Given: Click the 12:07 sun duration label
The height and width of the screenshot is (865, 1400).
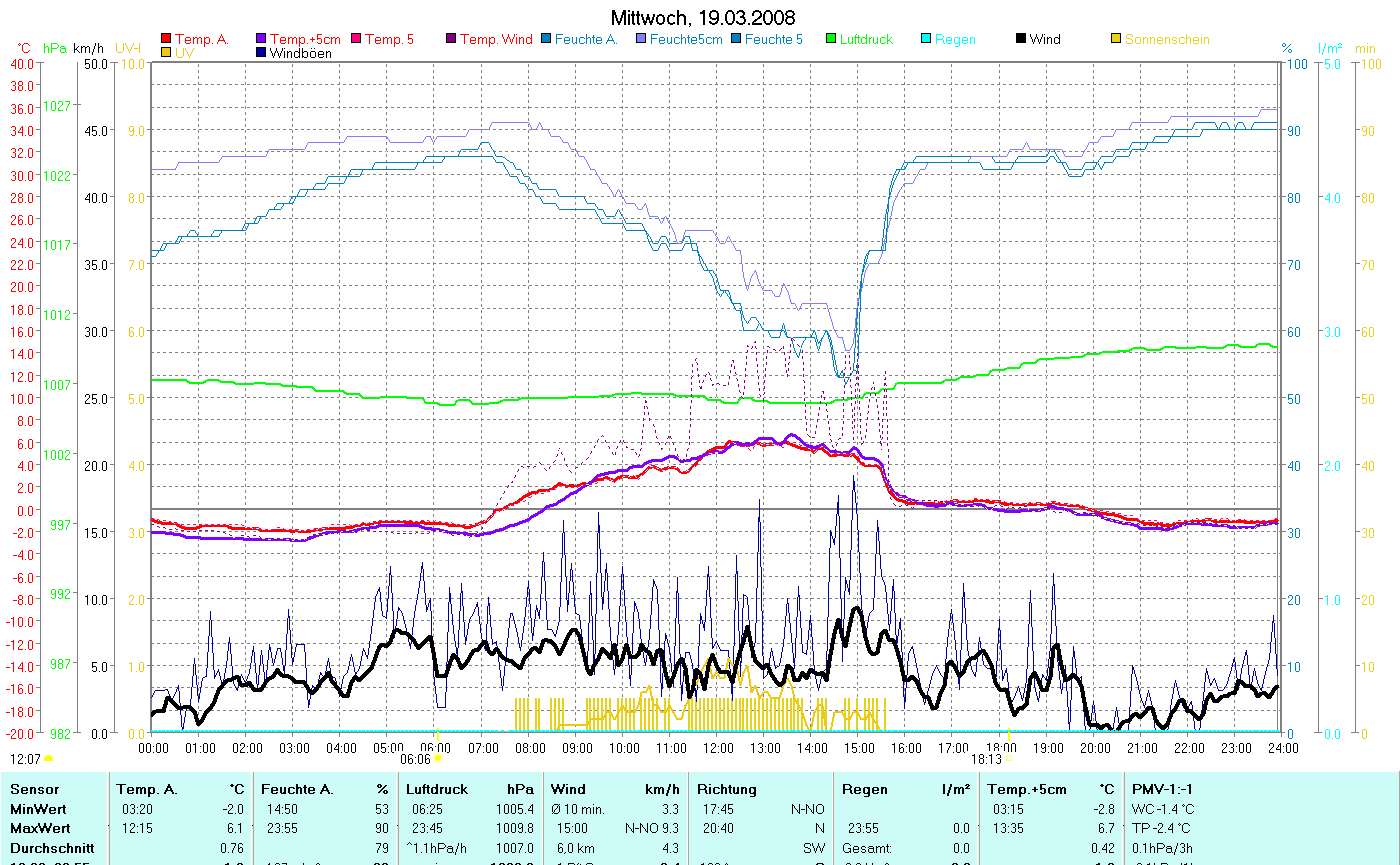Looking at the screenshot, I should coord(25,759).
